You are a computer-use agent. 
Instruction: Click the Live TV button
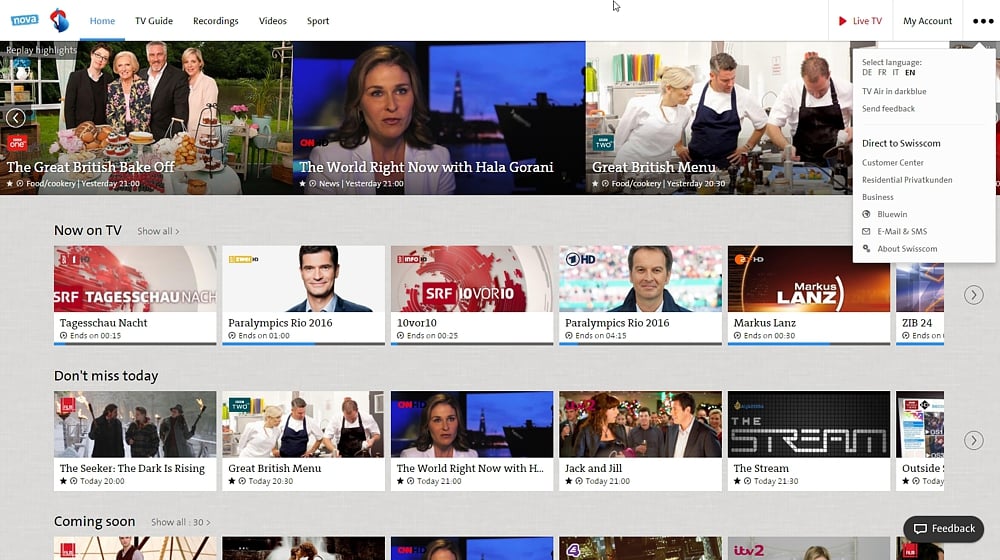[860, 21]
